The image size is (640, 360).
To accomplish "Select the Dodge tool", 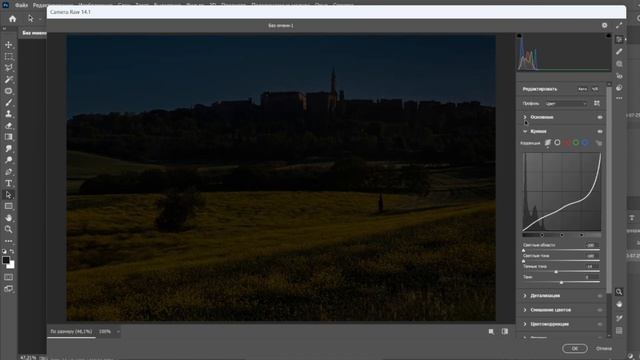I will coord(9,160).
